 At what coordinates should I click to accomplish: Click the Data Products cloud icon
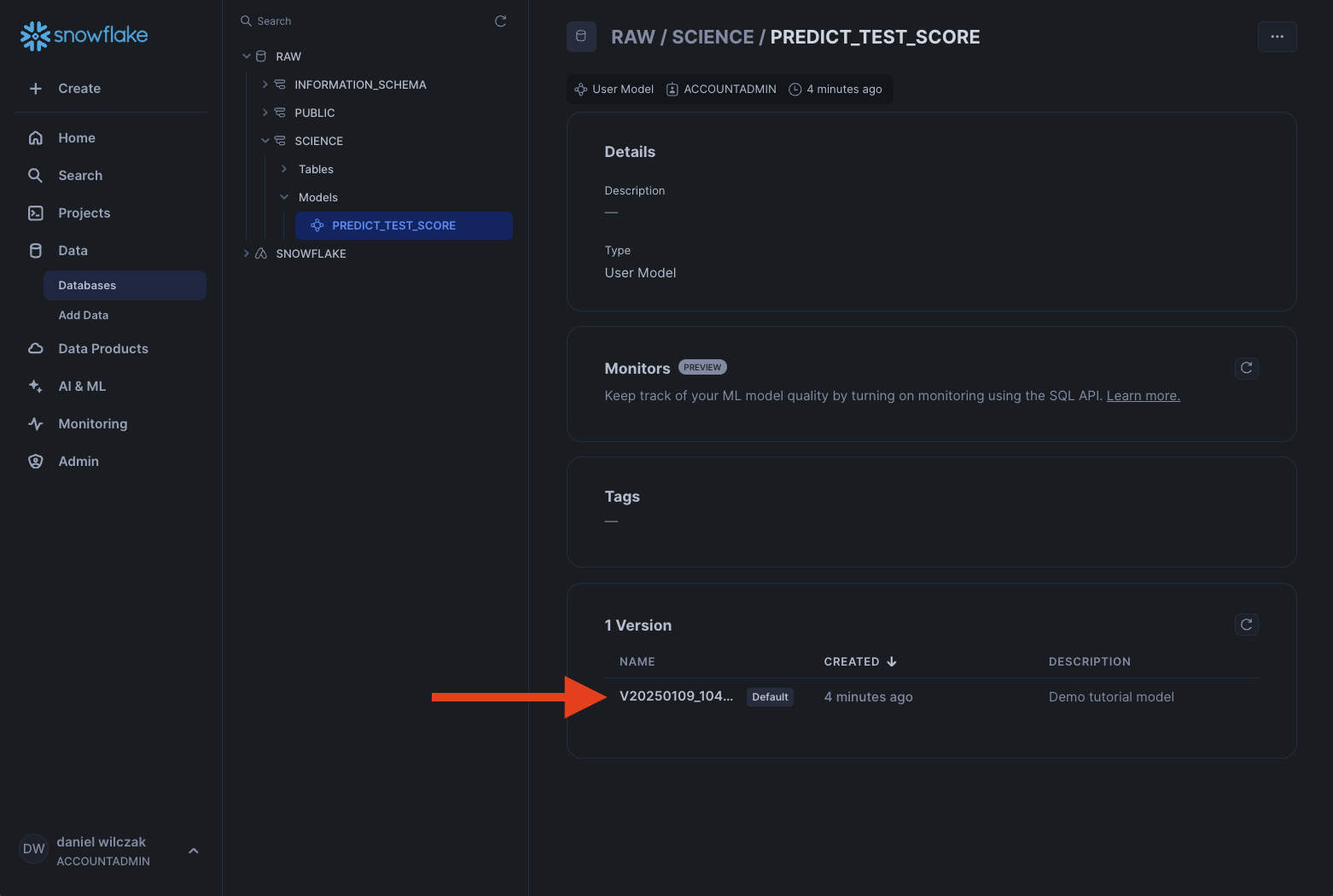[36, 349]
